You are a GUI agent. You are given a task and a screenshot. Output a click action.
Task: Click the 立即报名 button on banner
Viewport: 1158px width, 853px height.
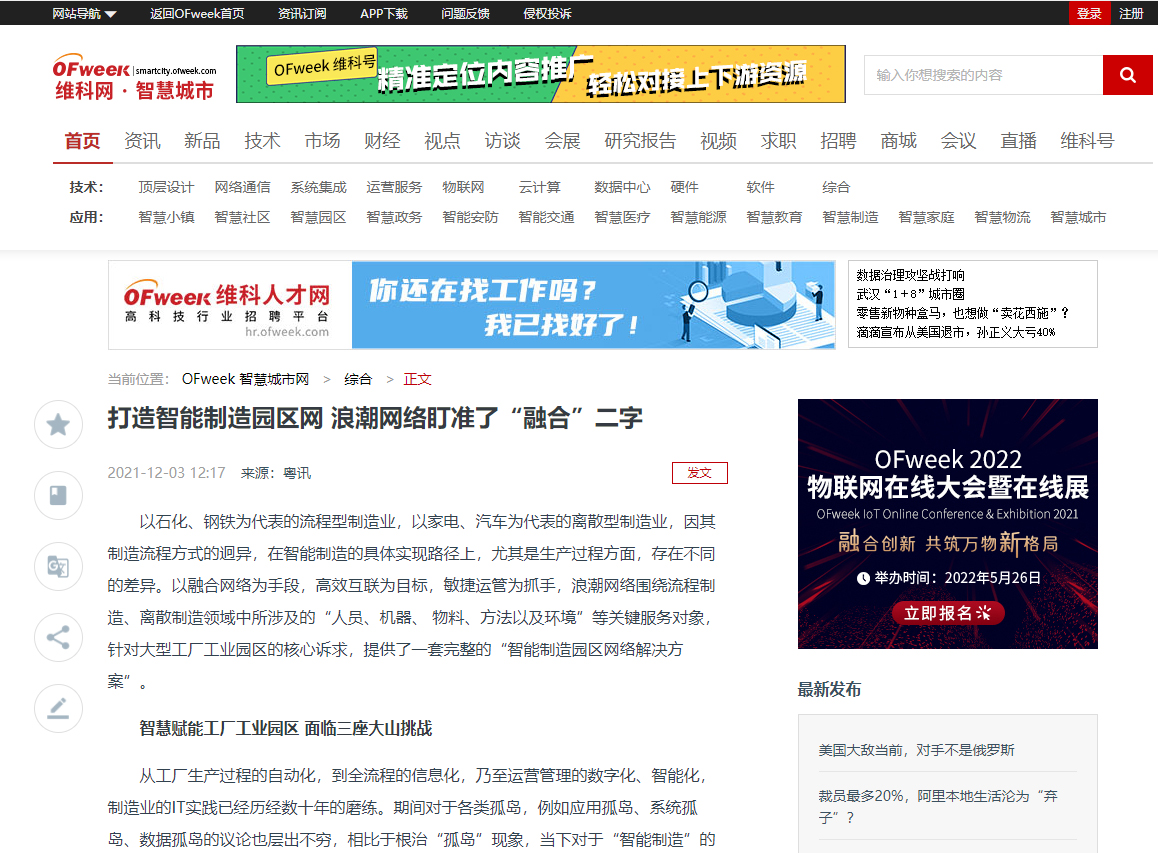click(947, 613)
